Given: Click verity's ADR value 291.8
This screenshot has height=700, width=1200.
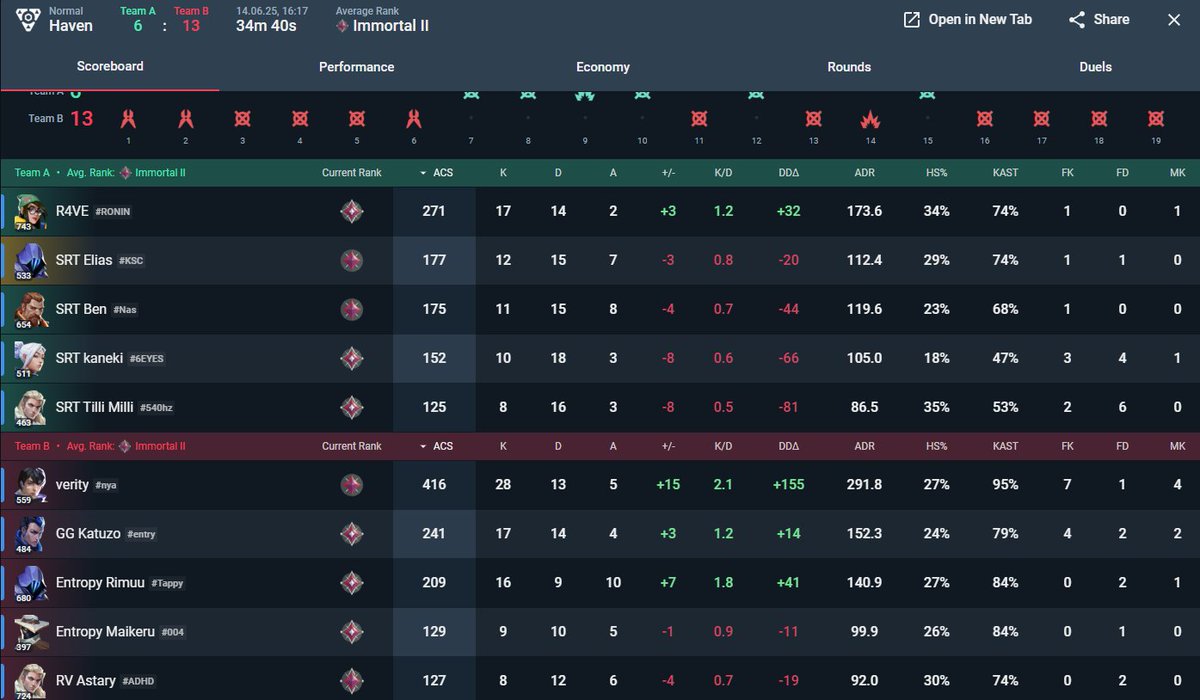Looking at the screenshot, I should (x=864, y=484).
